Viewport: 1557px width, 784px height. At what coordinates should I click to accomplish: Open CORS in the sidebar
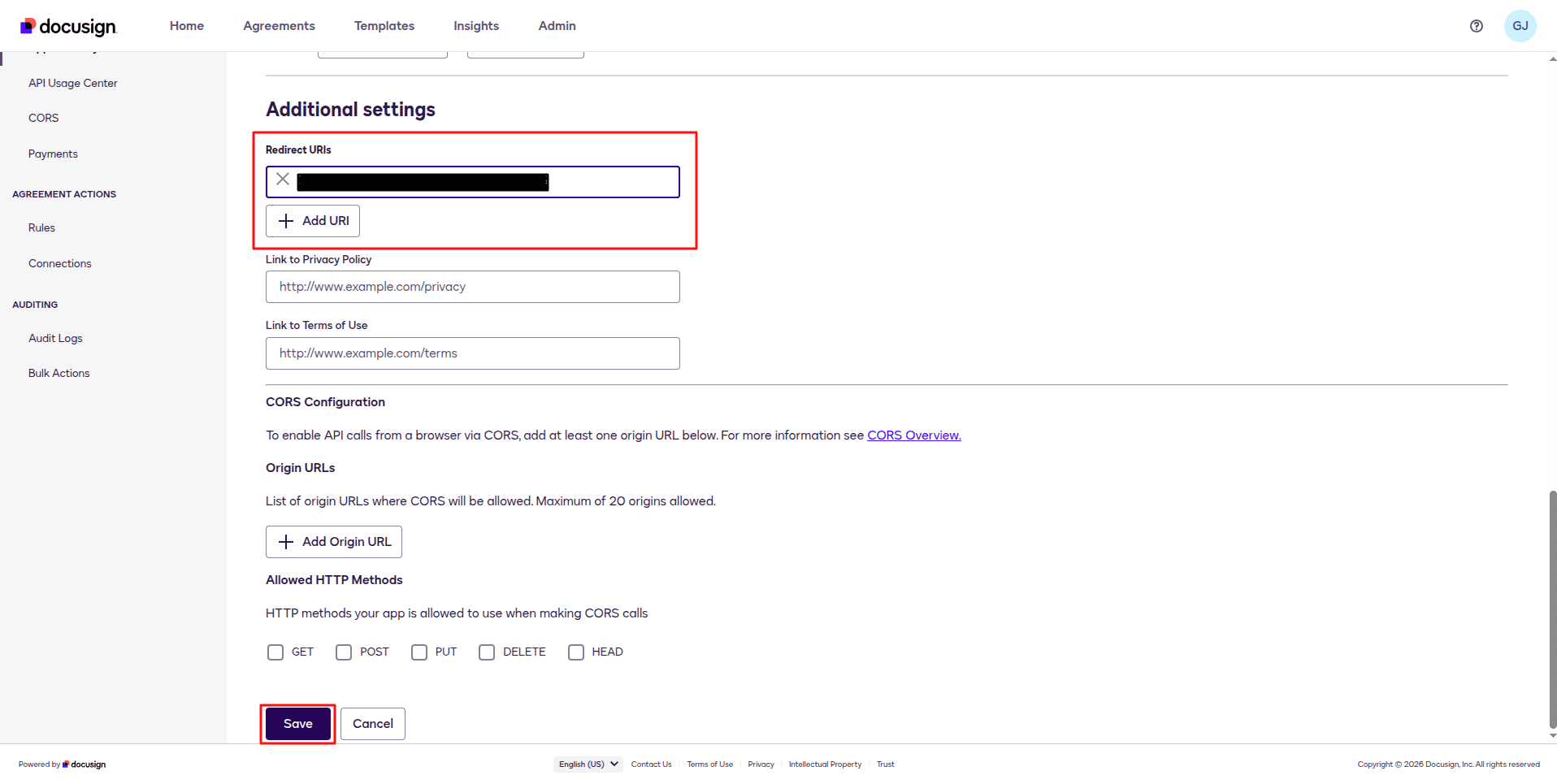pyautogui.click(x=44, y=118)
